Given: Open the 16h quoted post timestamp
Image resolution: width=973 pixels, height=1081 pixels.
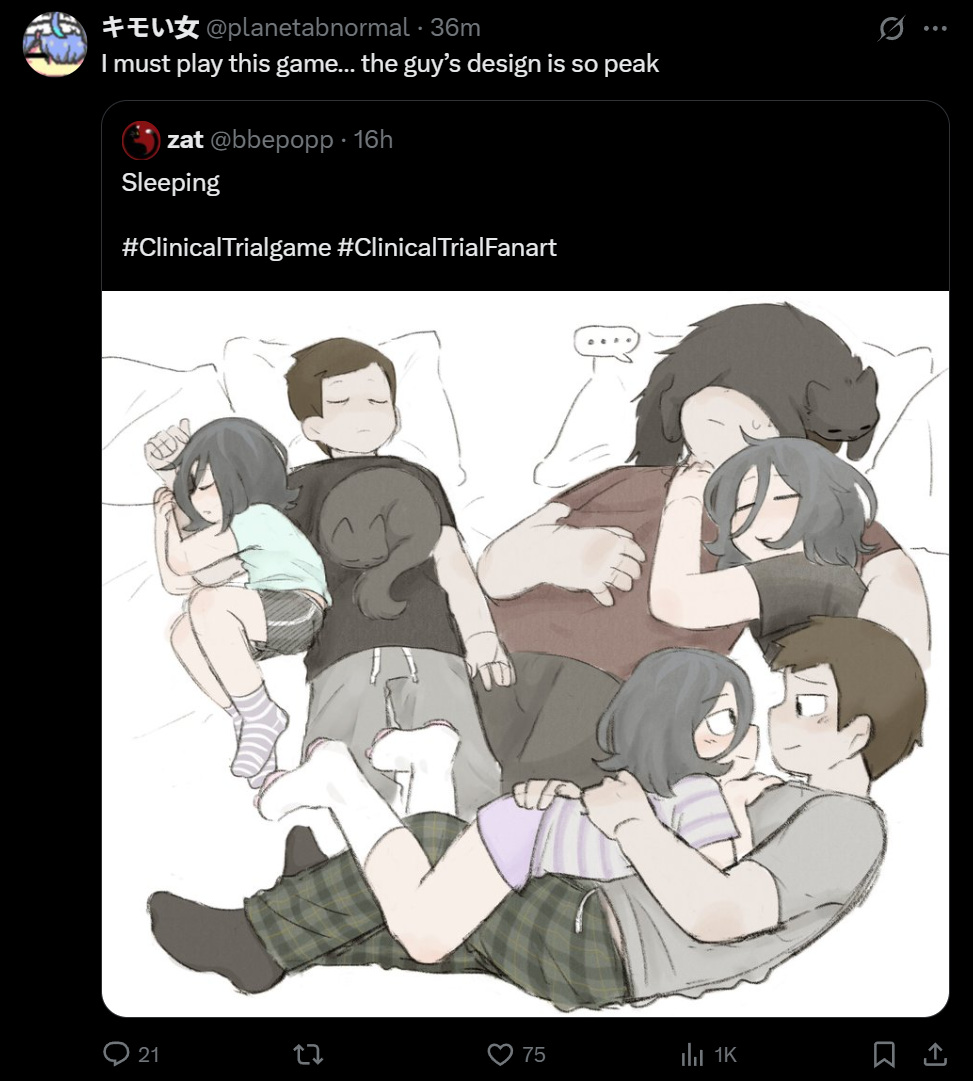Looking at the screenshot, I should (x=373, y=140).
